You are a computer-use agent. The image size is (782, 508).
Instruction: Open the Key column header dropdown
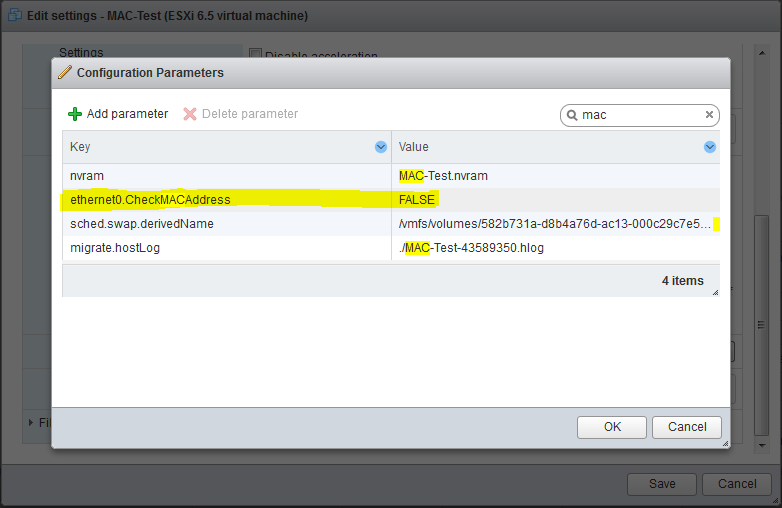click(381, 147)
